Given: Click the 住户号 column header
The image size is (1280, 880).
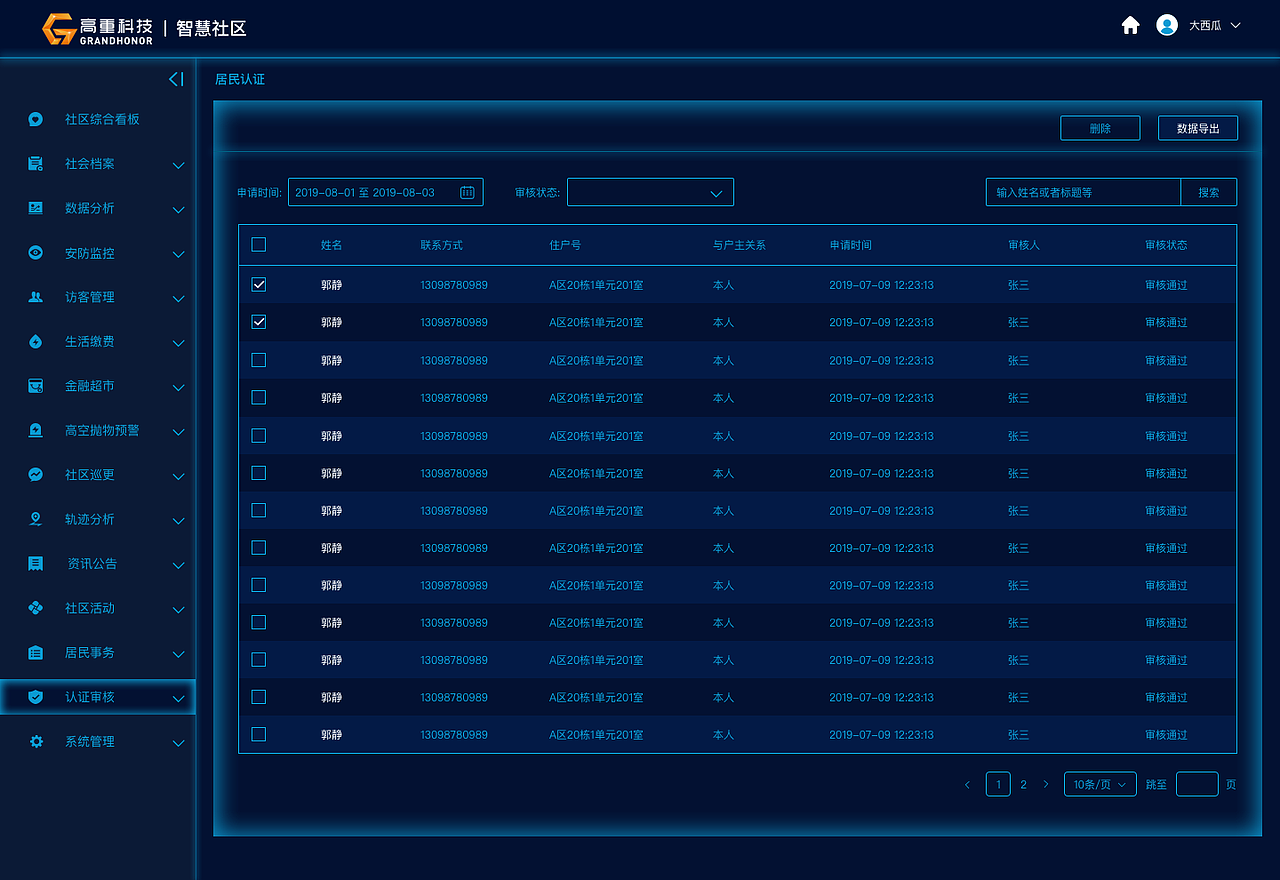Looking at the screenshot, I should 565,245.
